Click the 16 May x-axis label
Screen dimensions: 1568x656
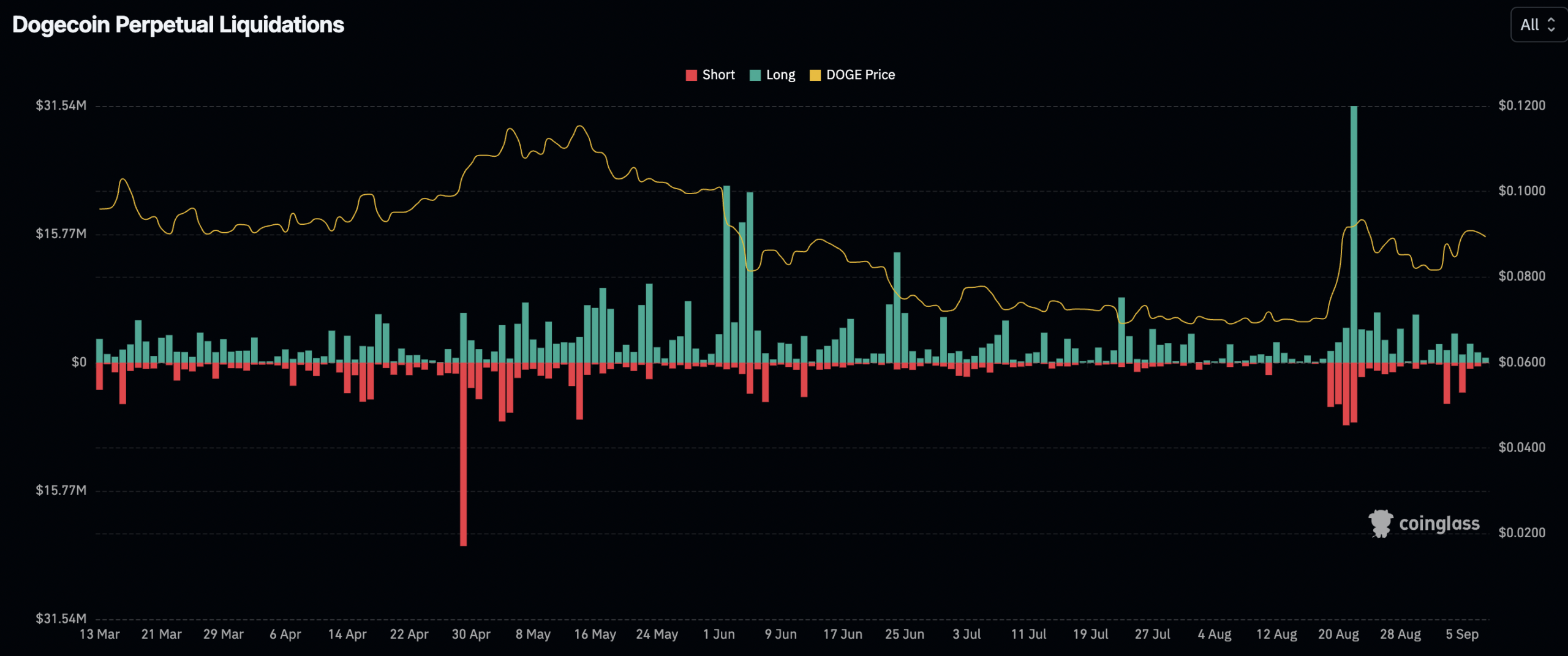point(595,634)
